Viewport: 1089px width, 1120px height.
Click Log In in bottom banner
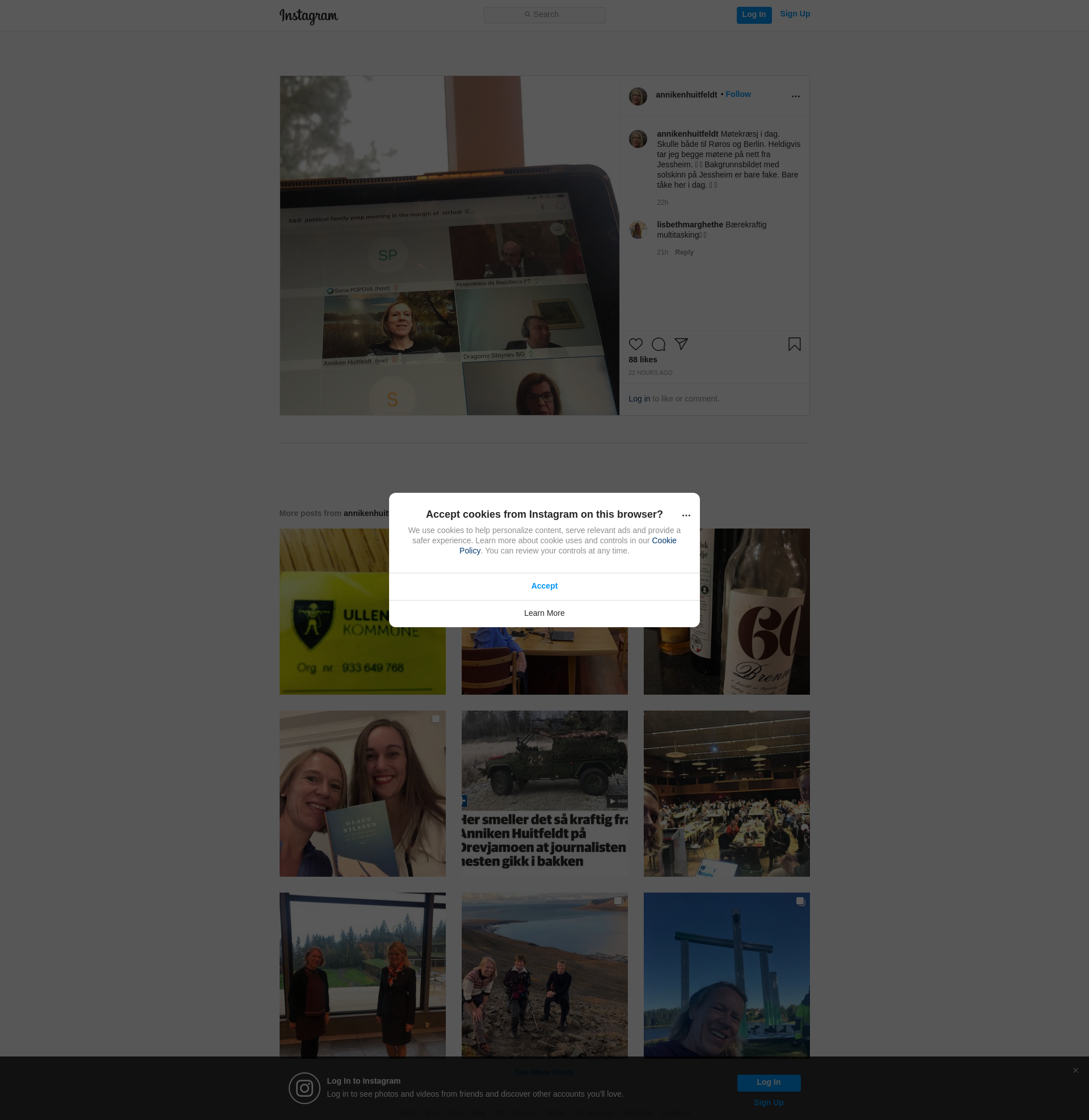pos(768,1082)
